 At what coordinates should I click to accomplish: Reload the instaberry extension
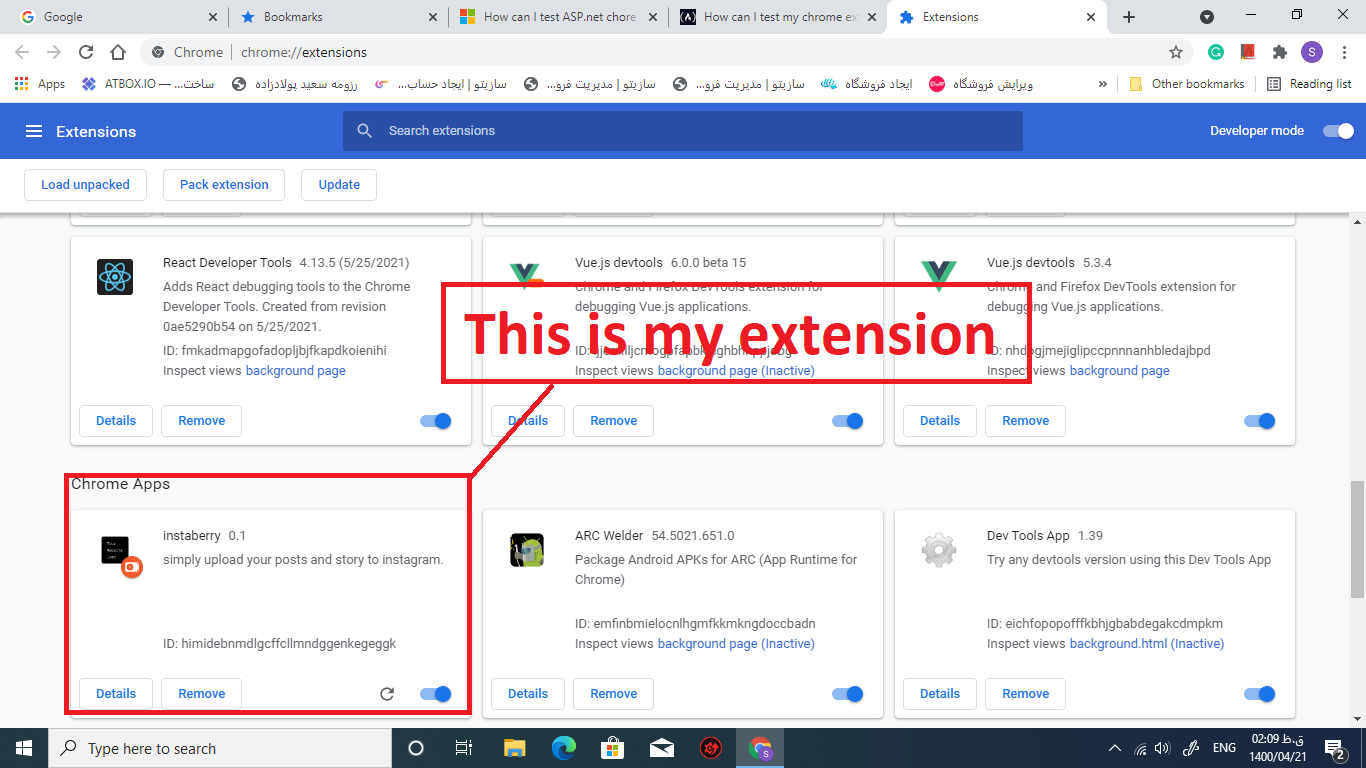click(x=387, y=694)
